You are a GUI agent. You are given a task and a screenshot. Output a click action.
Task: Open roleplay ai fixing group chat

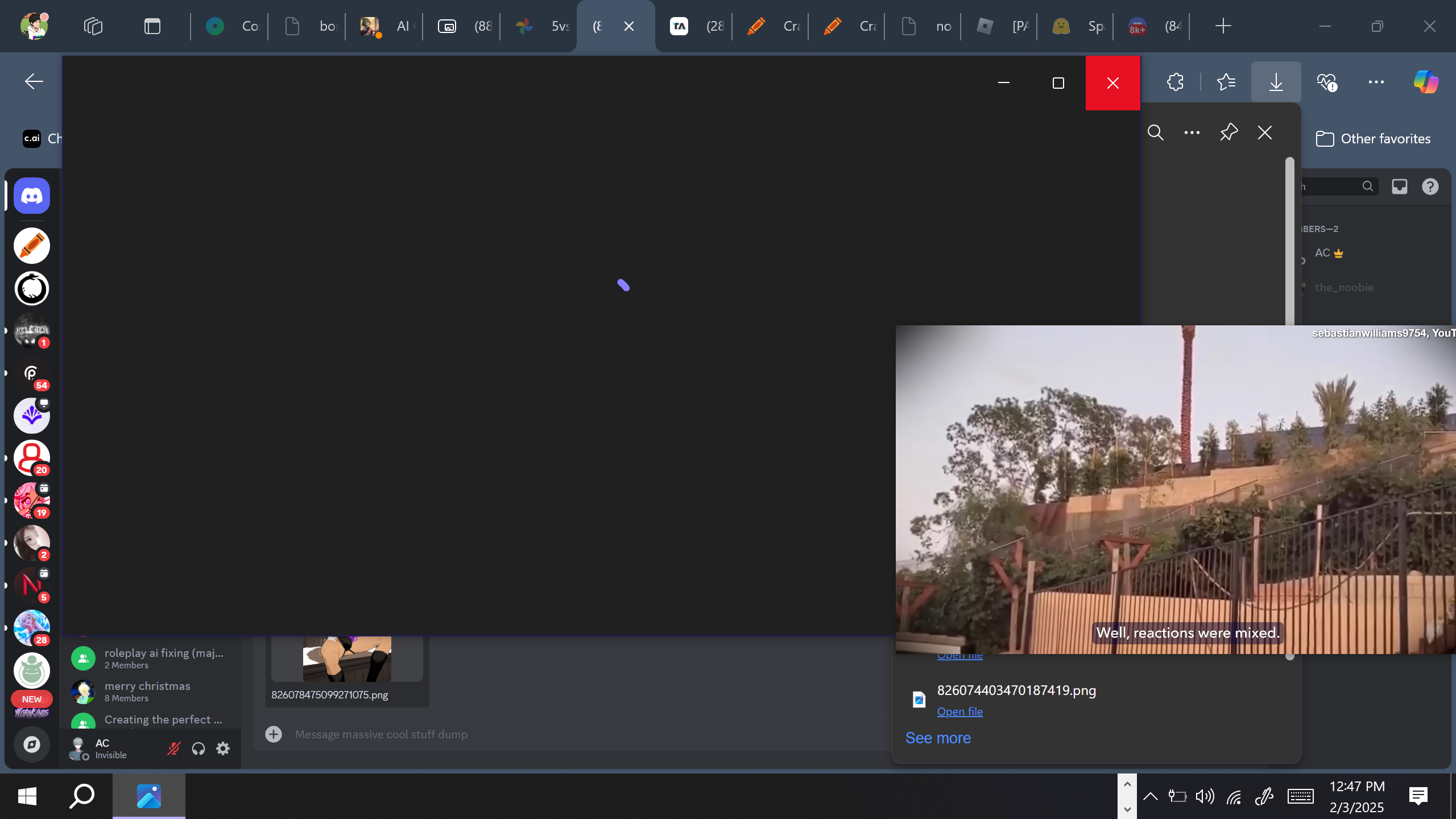click(150, 658)
